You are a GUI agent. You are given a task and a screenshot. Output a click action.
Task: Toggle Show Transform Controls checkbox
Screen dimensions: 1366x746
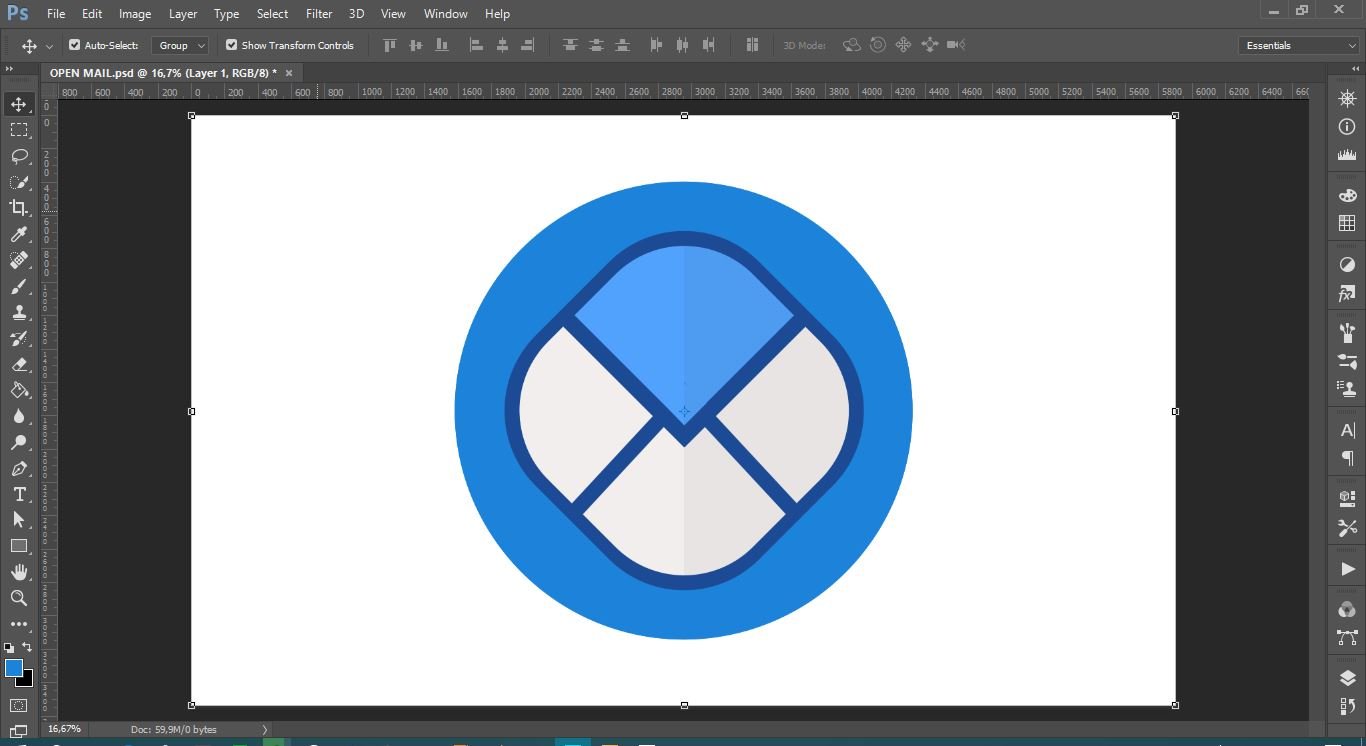(231, 45)
